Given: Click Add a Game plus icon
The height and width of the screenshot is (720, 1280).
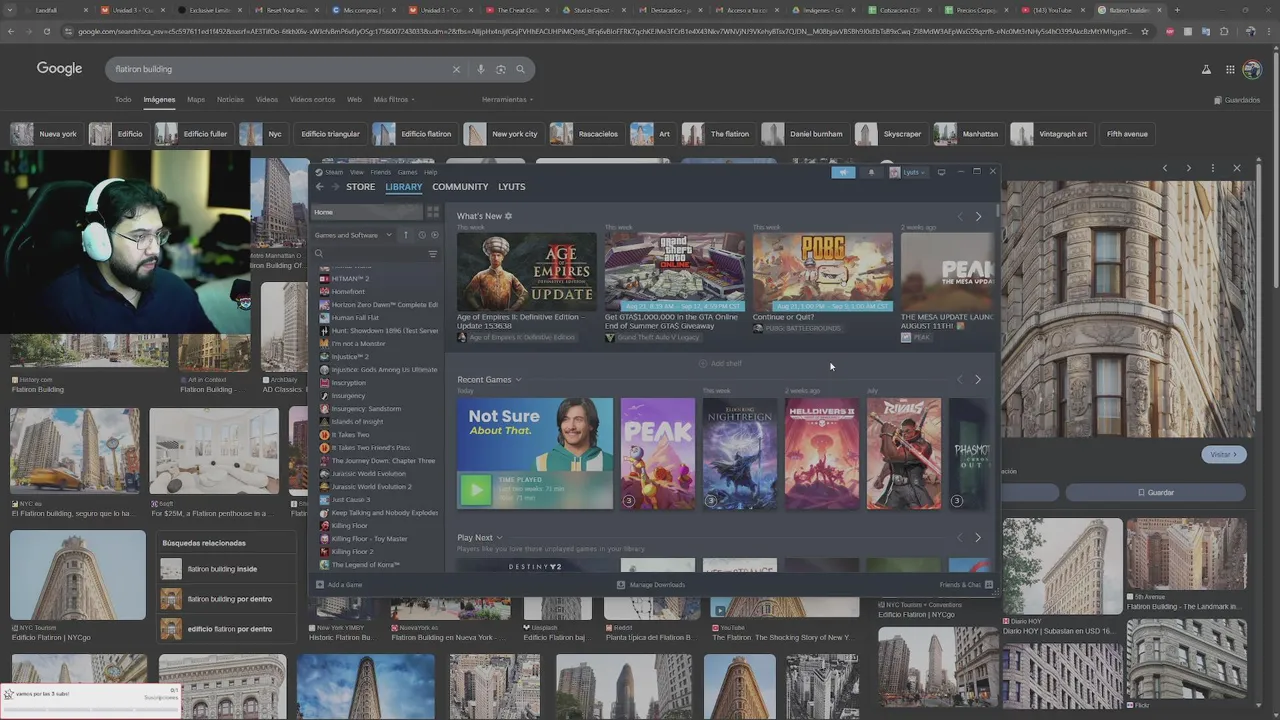Looking at the screenshot, I should [320, 585].
